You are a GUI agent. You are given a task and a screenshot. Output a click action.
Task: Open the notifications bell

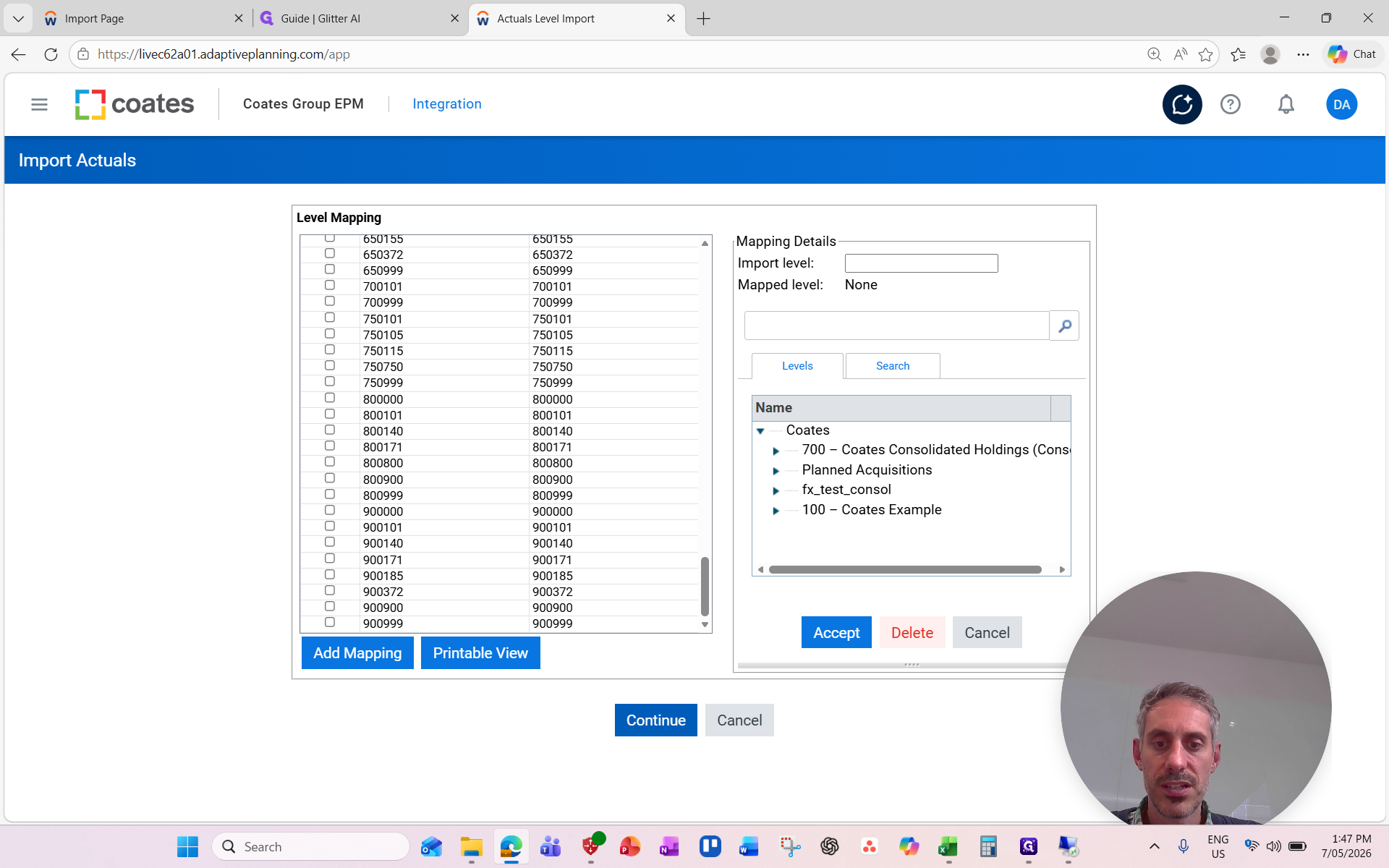[1286, 104]
